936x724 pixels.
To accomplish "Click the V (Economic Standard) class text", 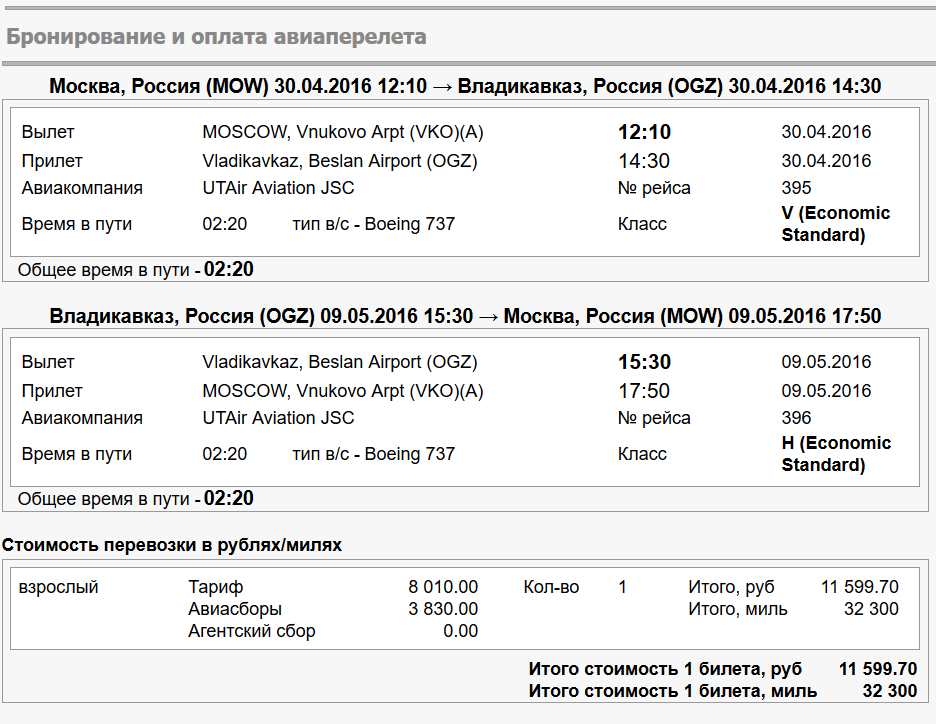I will [x=836, y=224].
